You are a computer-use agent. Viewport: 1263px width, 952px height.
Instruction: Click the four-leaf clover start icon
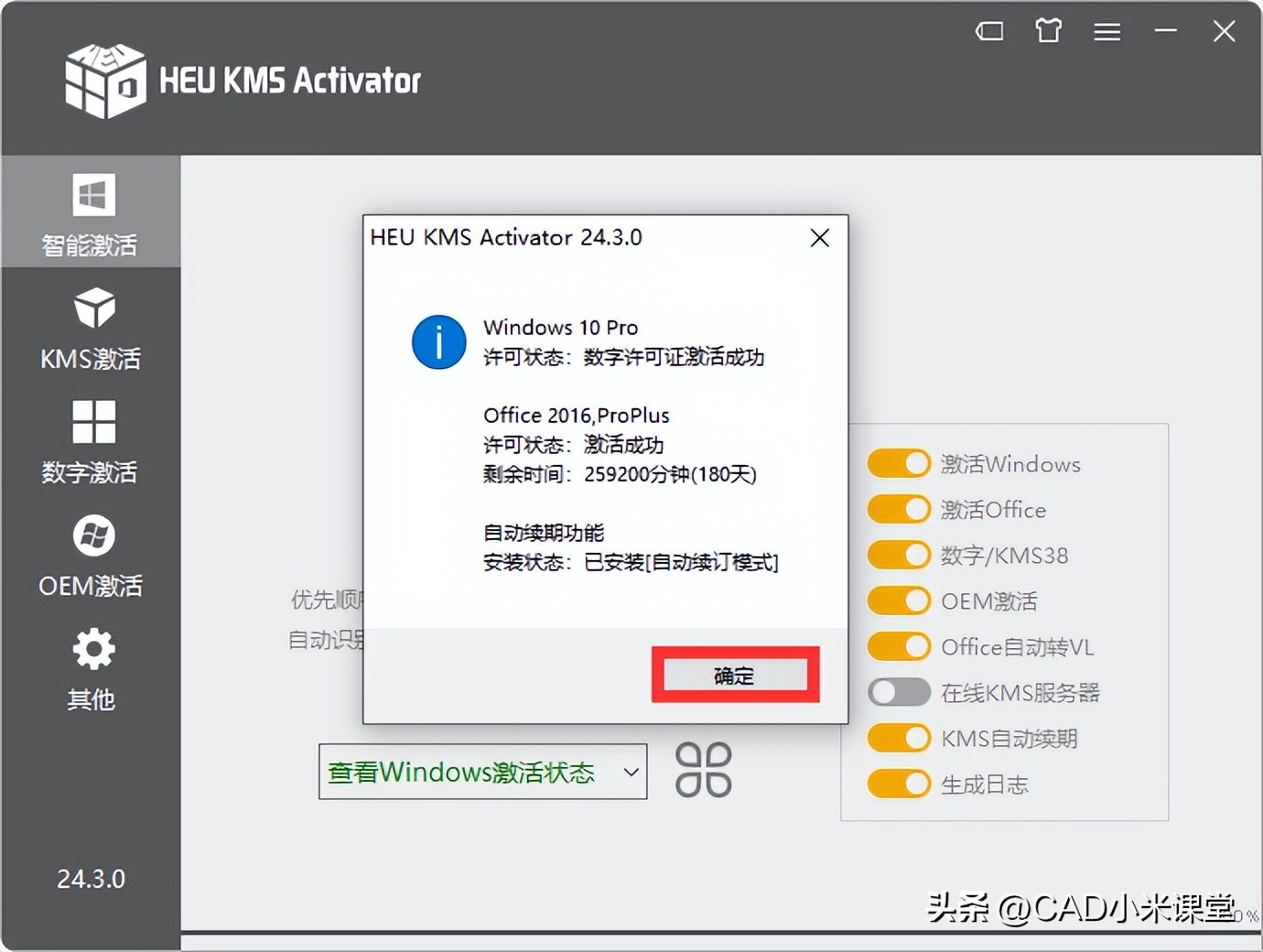tap(703, 770)
